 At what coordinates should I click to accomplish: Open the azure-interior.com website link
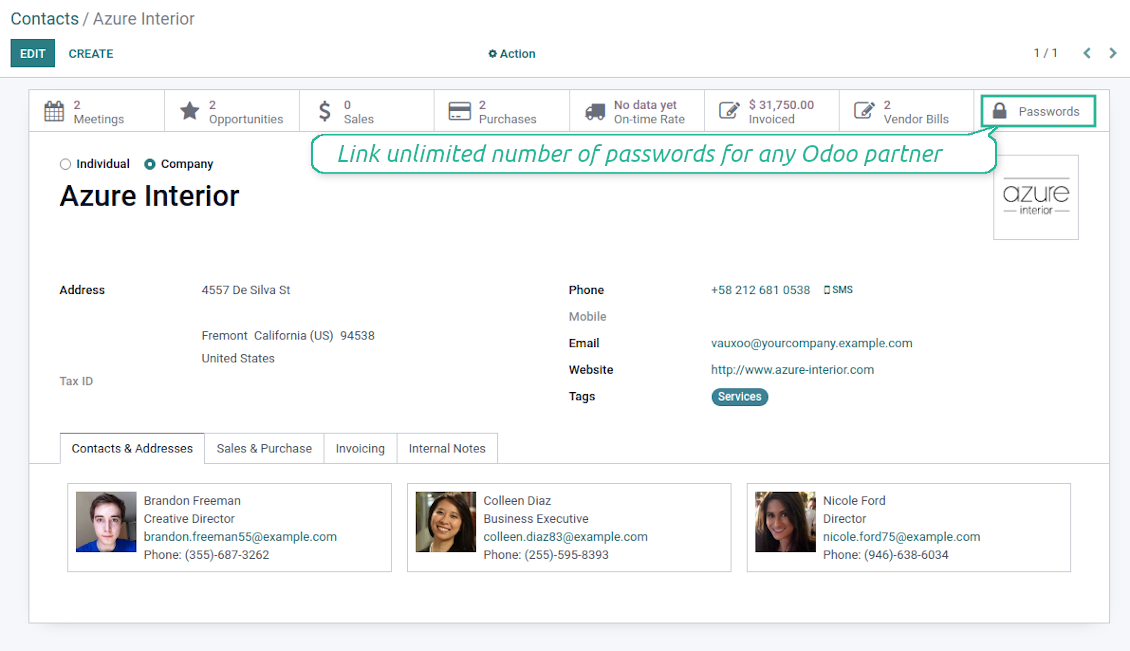(x=792, y=370)
